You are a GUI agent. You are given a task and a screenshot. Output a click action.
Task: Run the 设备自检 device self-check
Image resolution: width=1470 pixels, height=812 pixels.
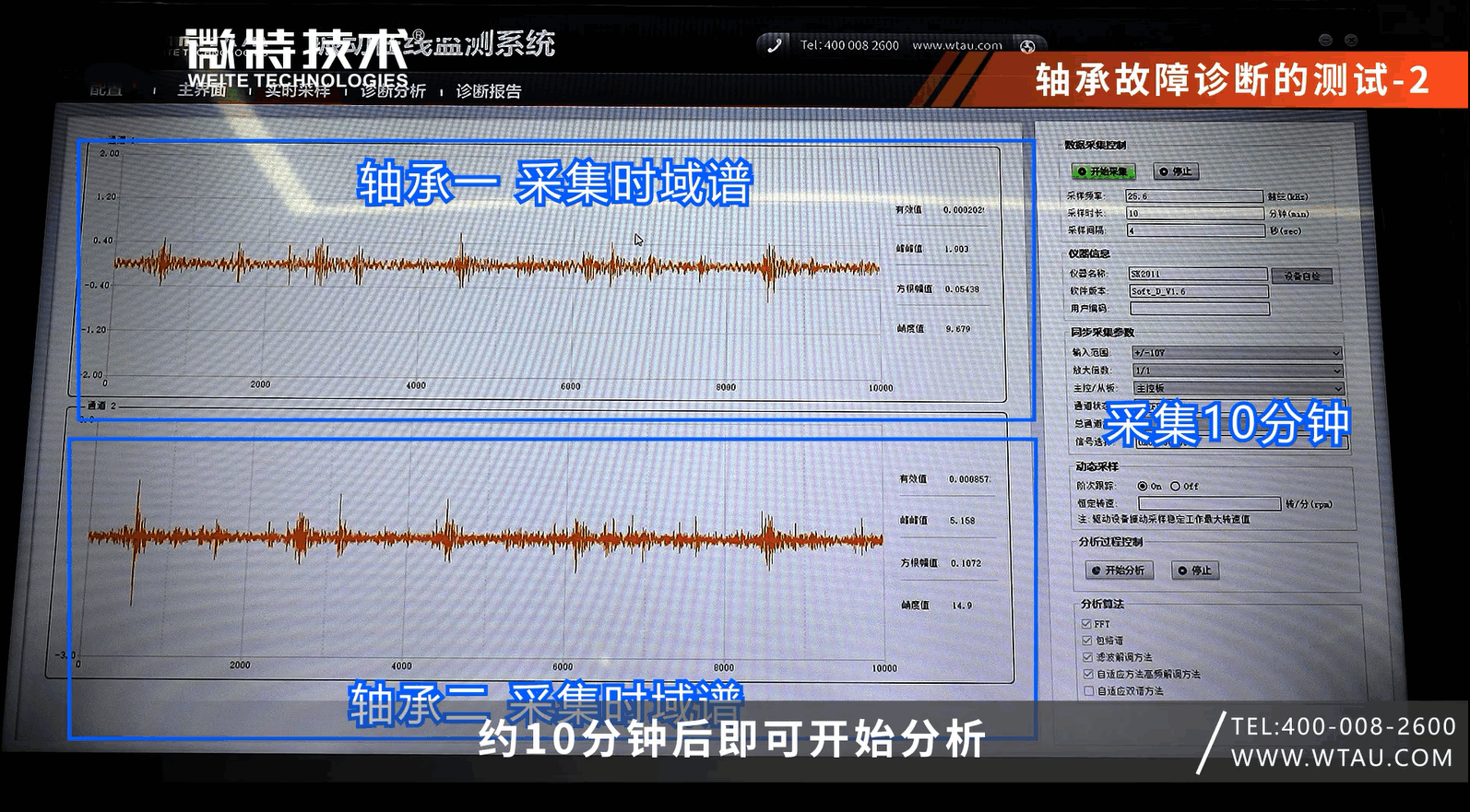pyautogui.click(x=1301, y=276)
